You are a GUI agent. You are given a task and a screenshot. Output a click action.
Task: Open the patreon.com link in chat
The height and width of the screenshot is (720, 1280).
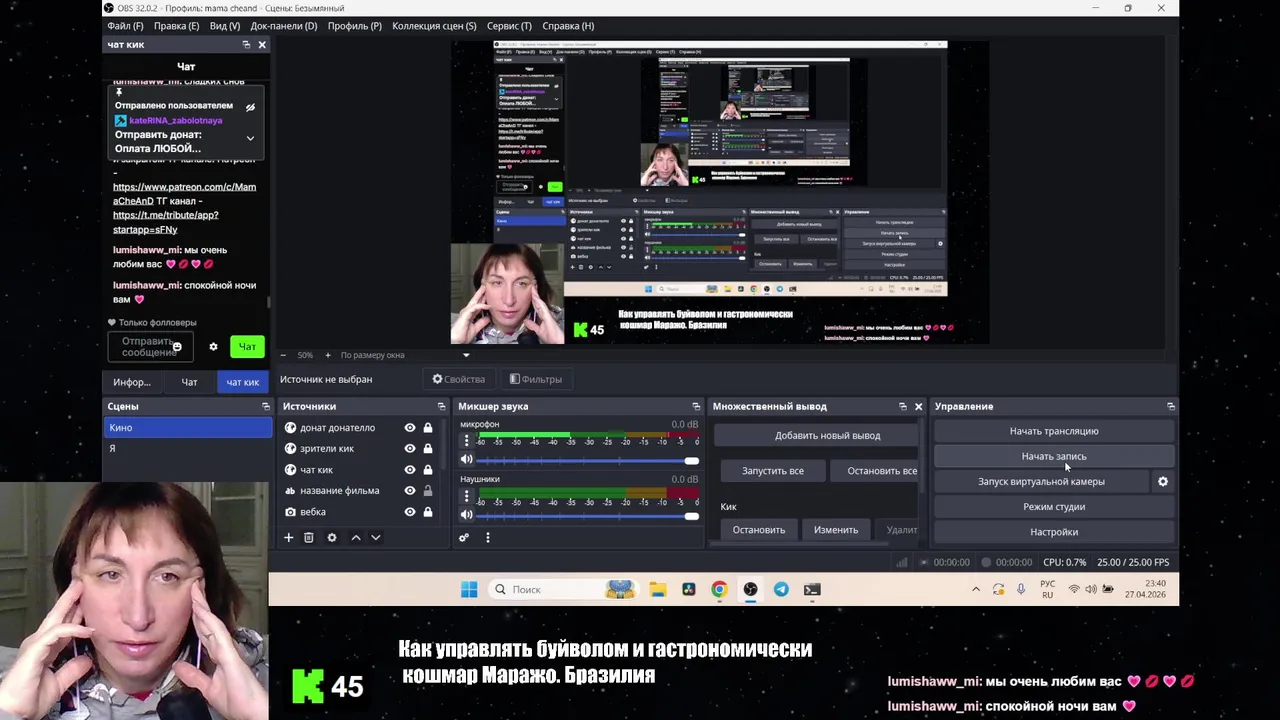pos(184,194)
